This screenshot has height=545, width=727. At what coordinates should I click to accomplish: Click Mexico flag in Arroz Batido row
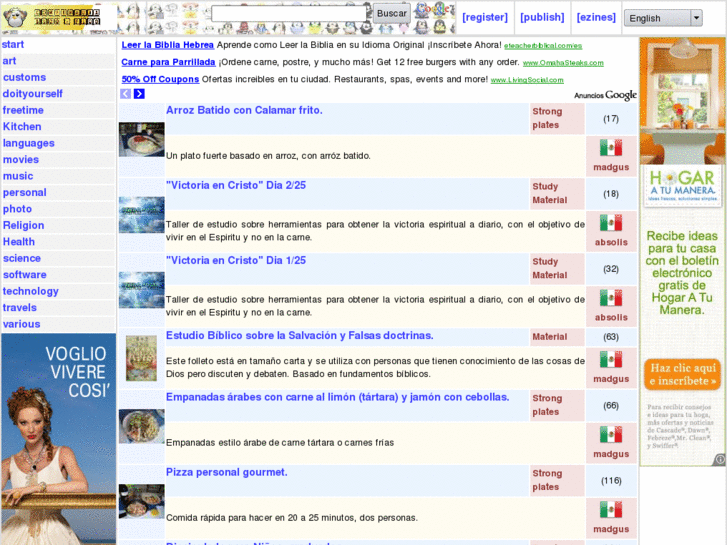pyautogui.click(x=611, y=148)
